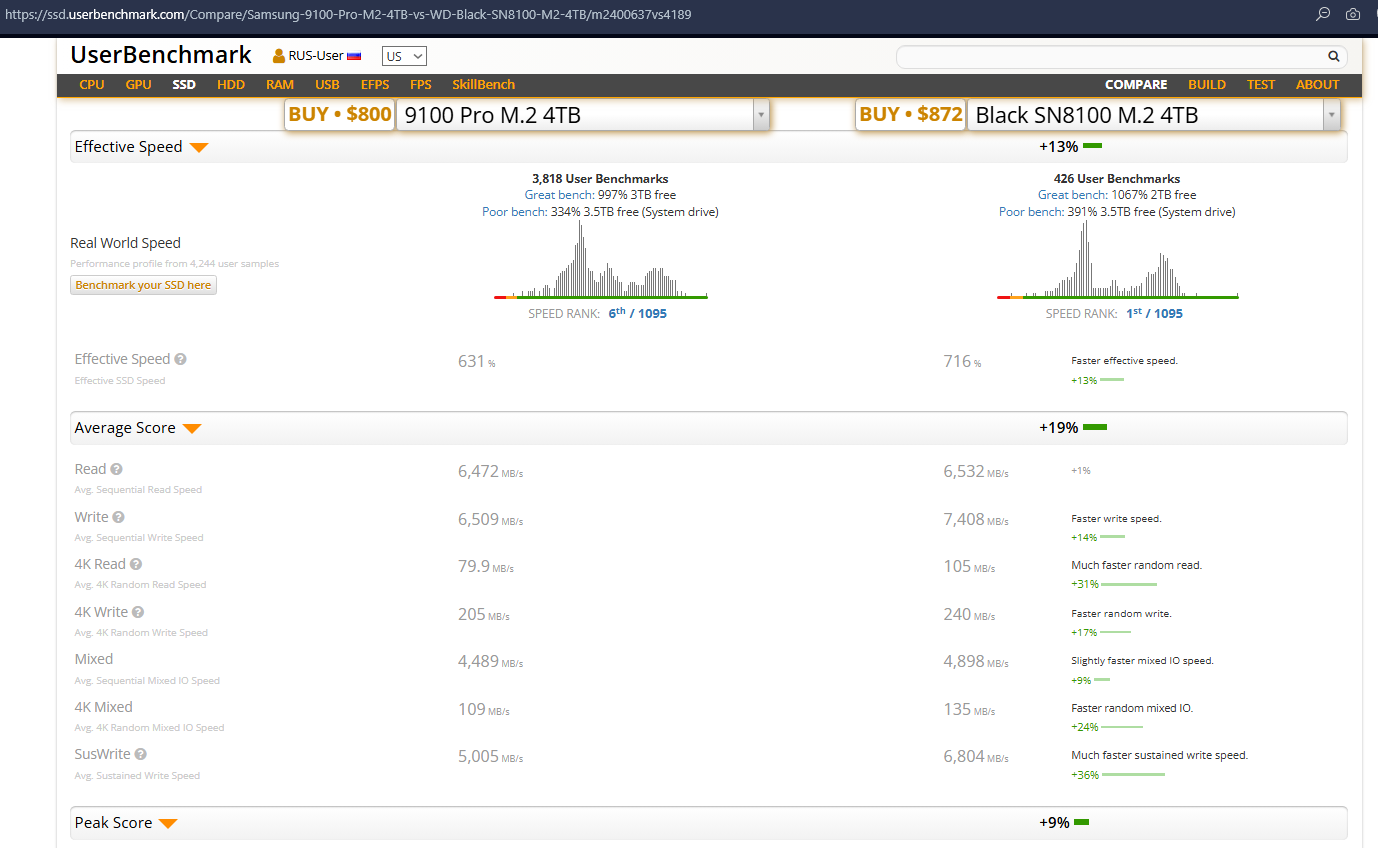This screenshot has width=1378, height=848.
Task: Open the GPU category
Action: click(139, 85)
